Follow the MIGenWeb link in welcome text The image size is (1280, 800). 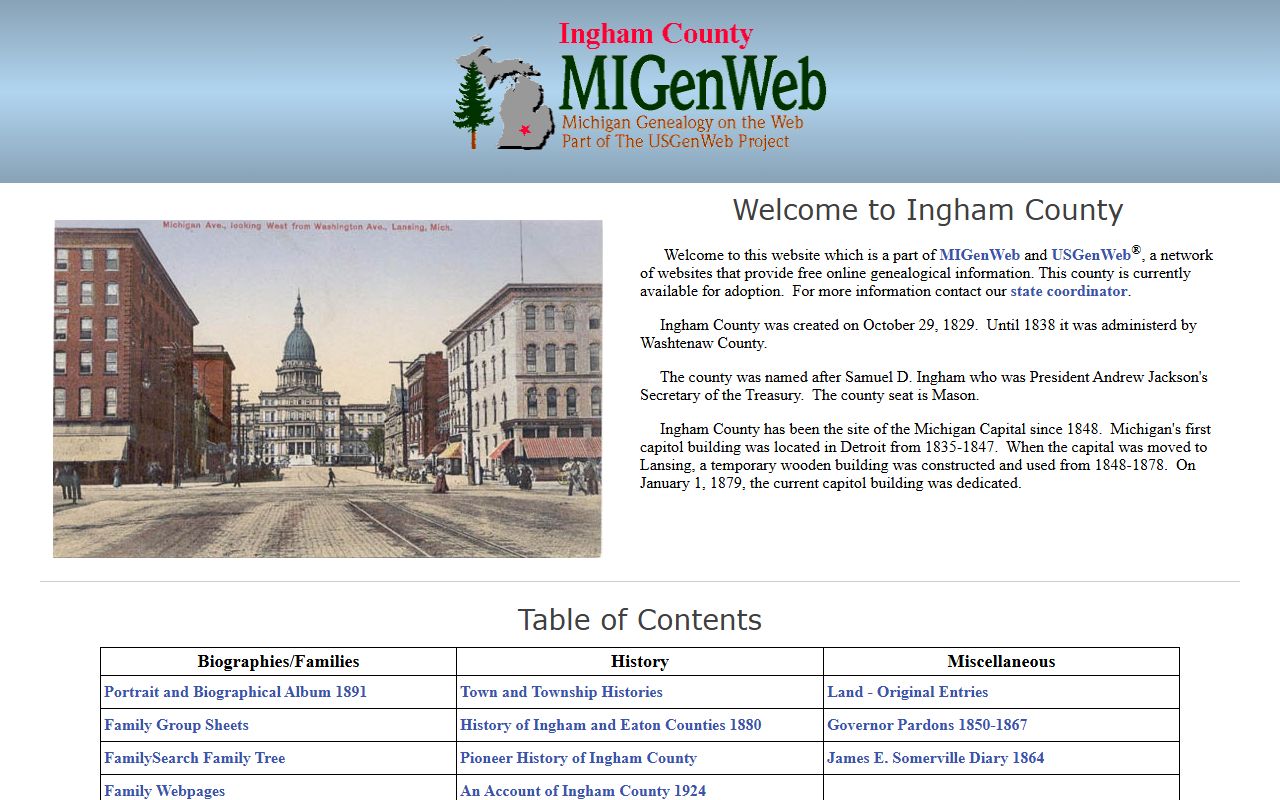click(979, 255)
